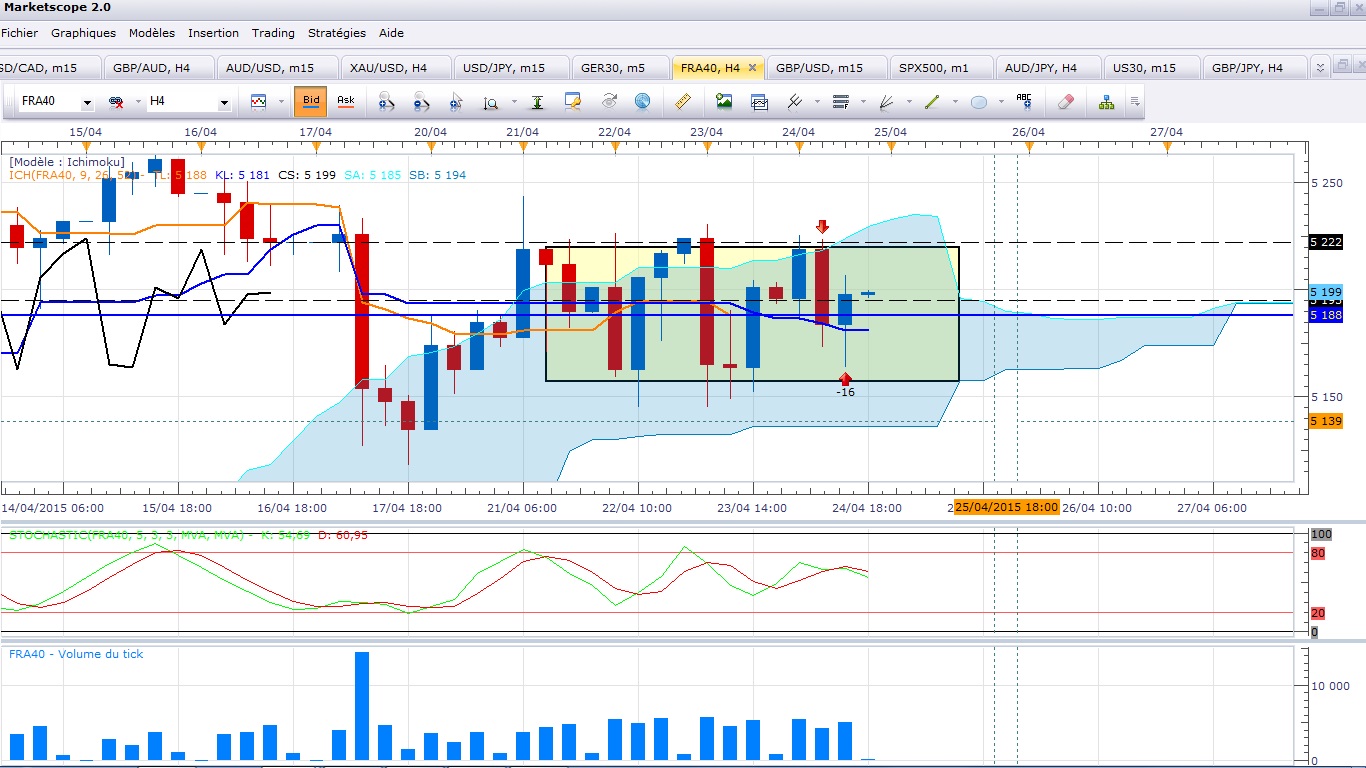1366x768 pixels.
Task: Expand the line tool dropdown arrow
Action: pos(955,102)
